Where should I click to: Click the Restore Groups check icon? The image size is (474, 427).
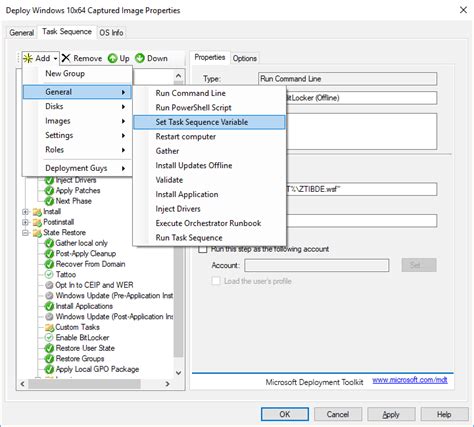click(x=49, y=359)
